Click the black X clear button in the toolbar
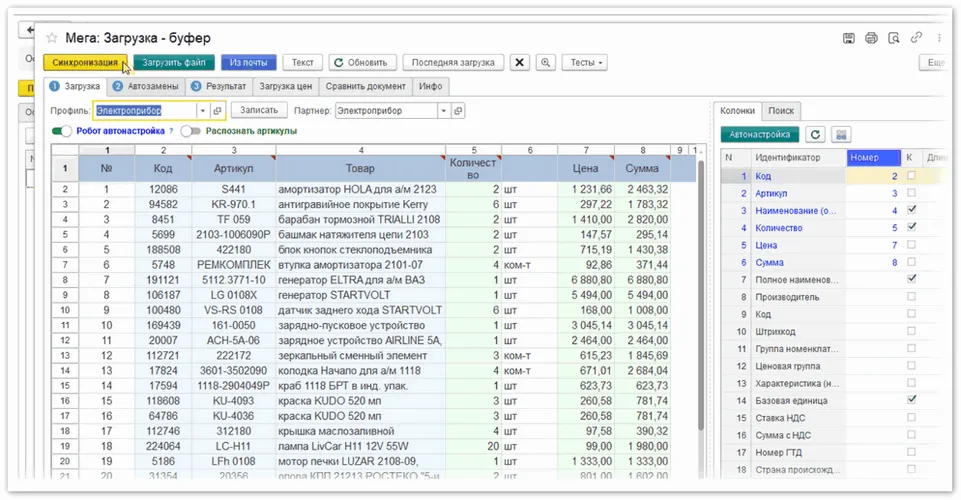 tap(519, 62)
